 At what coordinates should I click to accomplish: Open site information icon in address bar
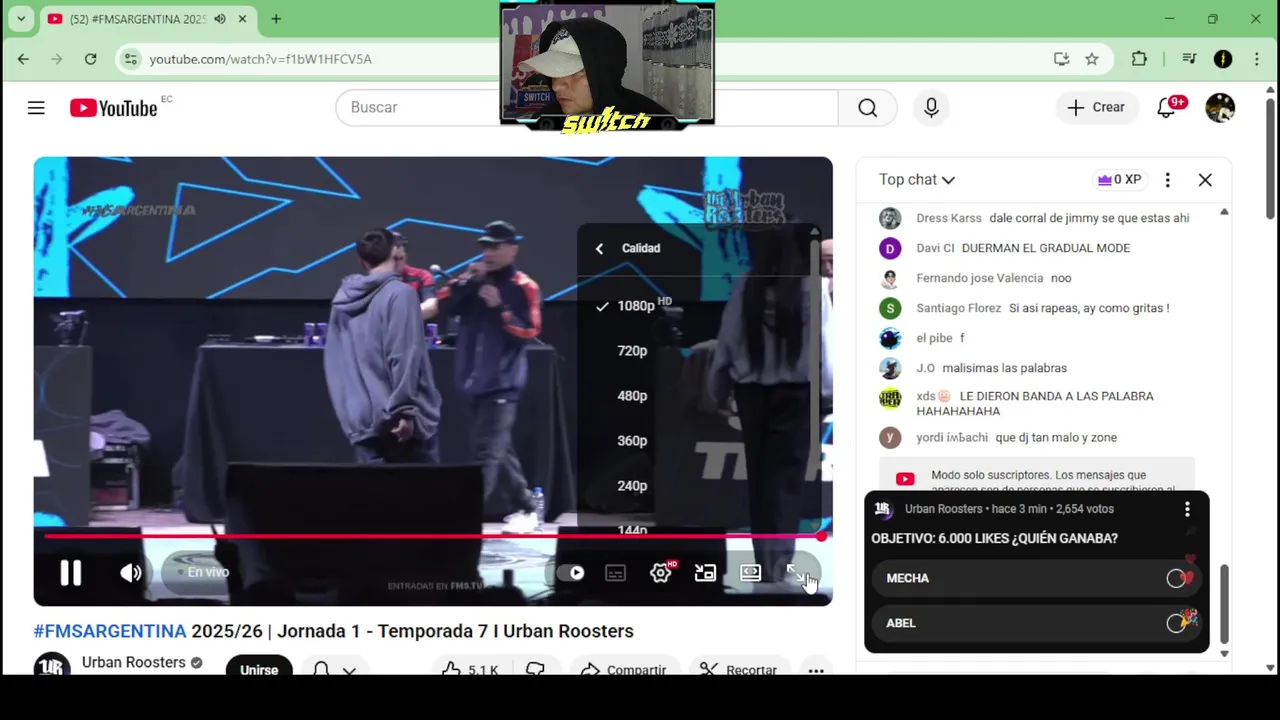tap(131, 59)
